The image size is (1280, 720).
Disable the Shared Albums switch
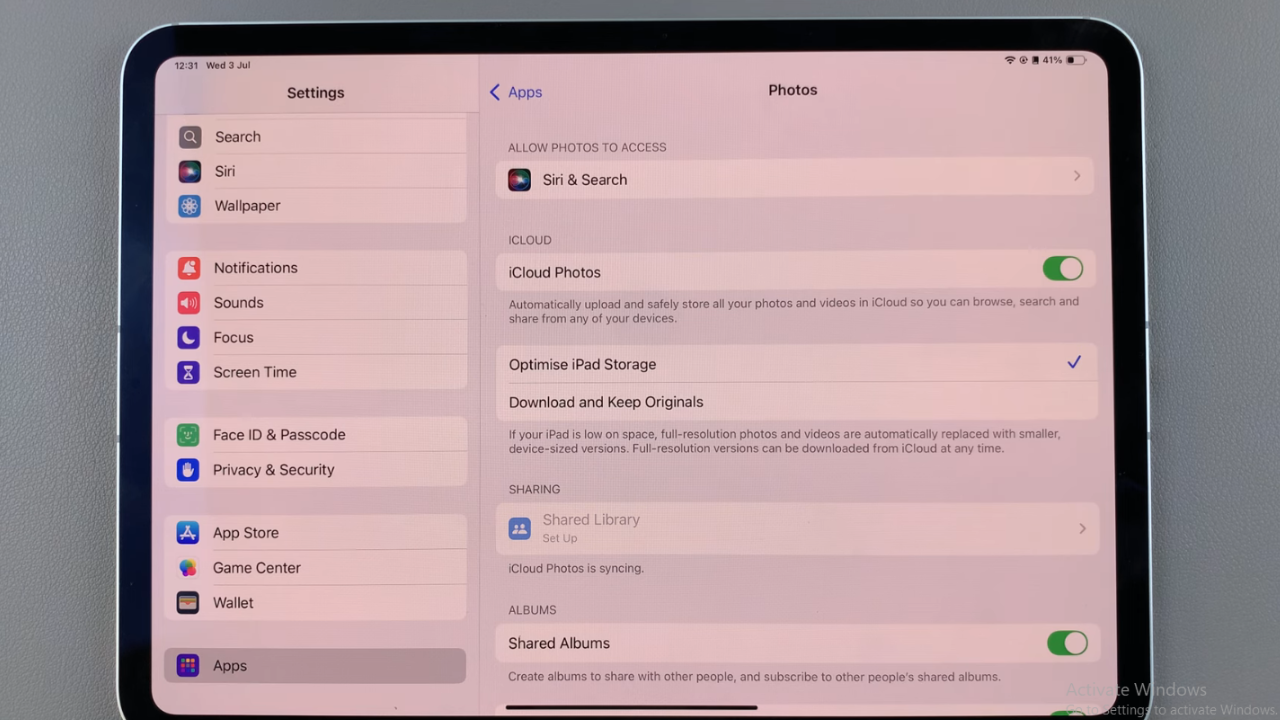(x=1067, y=643)
